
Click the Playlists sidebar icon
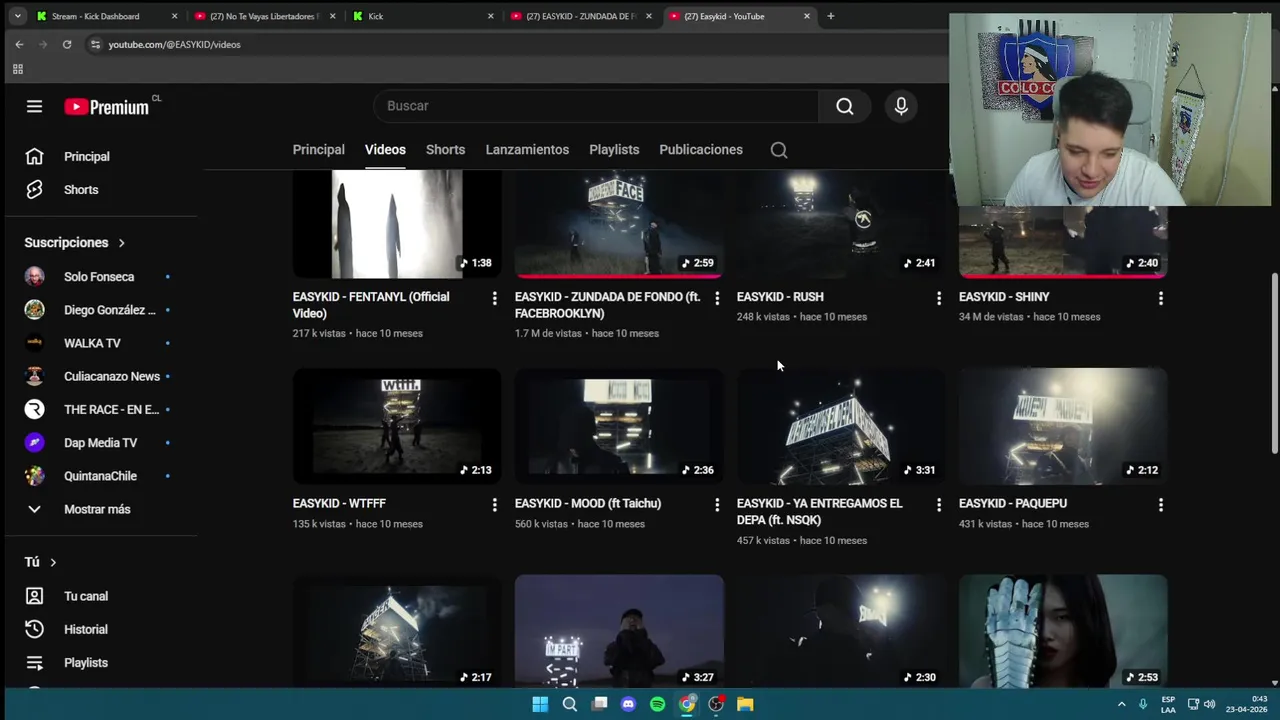(34, 663)
